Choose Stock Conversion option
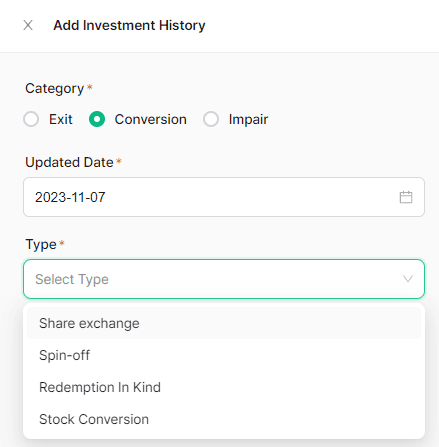This screenshot has height=447, width=439. [224, 419]
